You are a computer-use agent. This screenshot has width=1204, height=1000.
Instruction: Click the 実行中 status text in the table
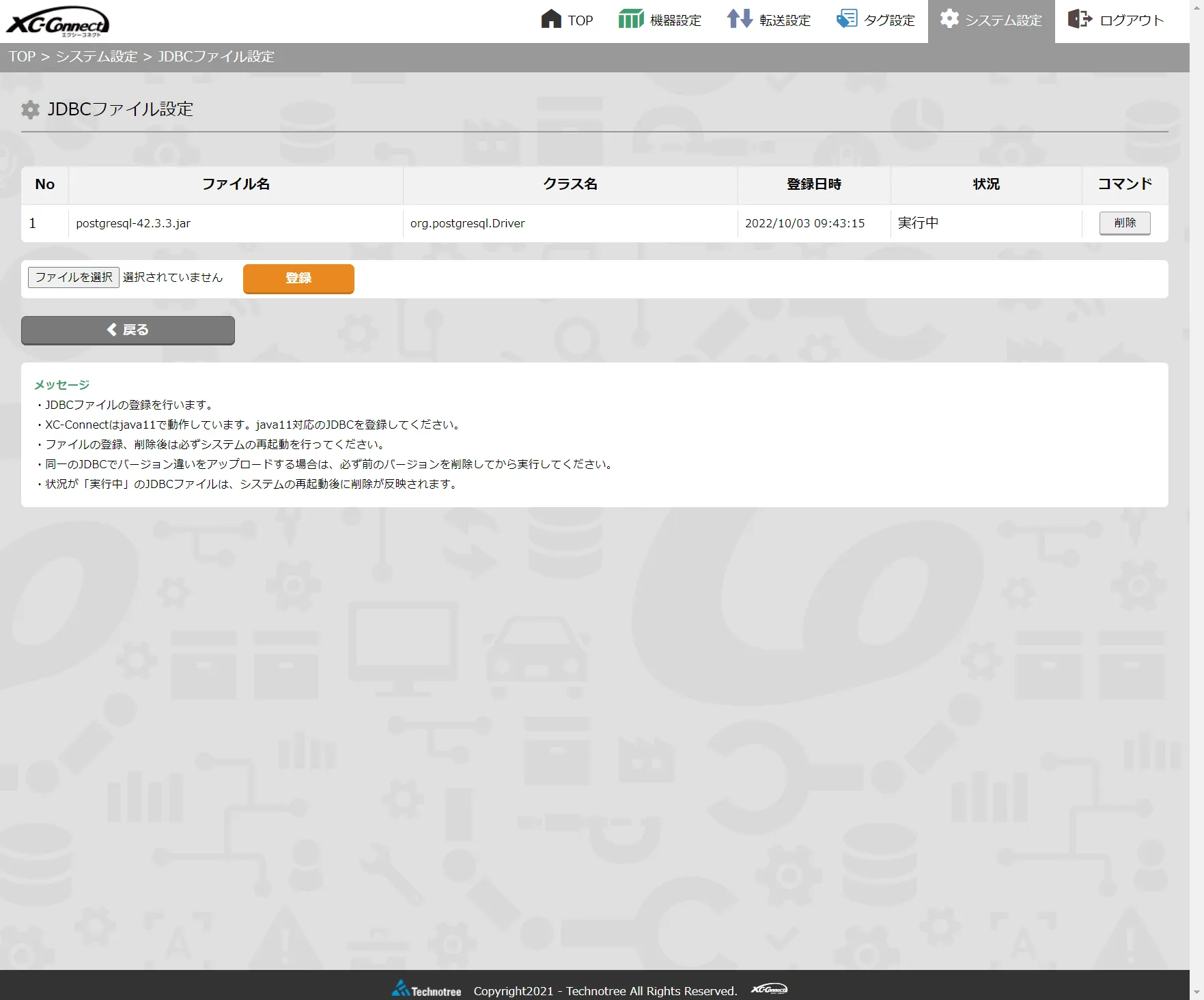(x=919, y=223)
